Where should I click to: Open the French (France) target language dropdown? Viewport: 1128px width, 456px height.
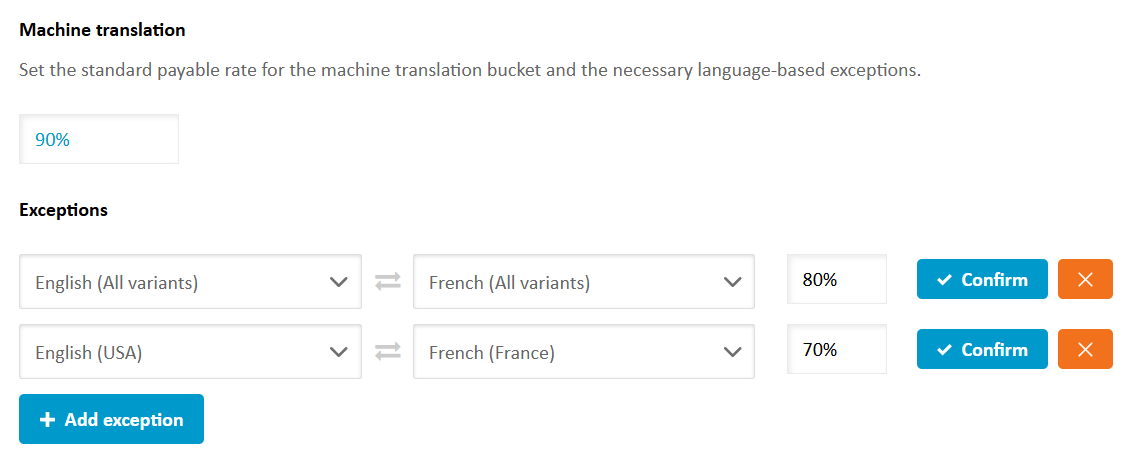583,351
